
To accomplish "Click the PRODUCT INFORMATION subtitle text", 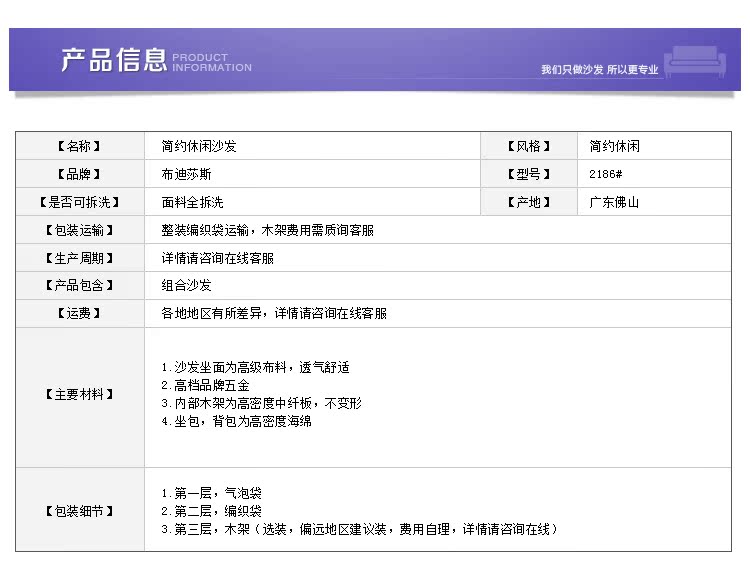I will coord(212,63).
